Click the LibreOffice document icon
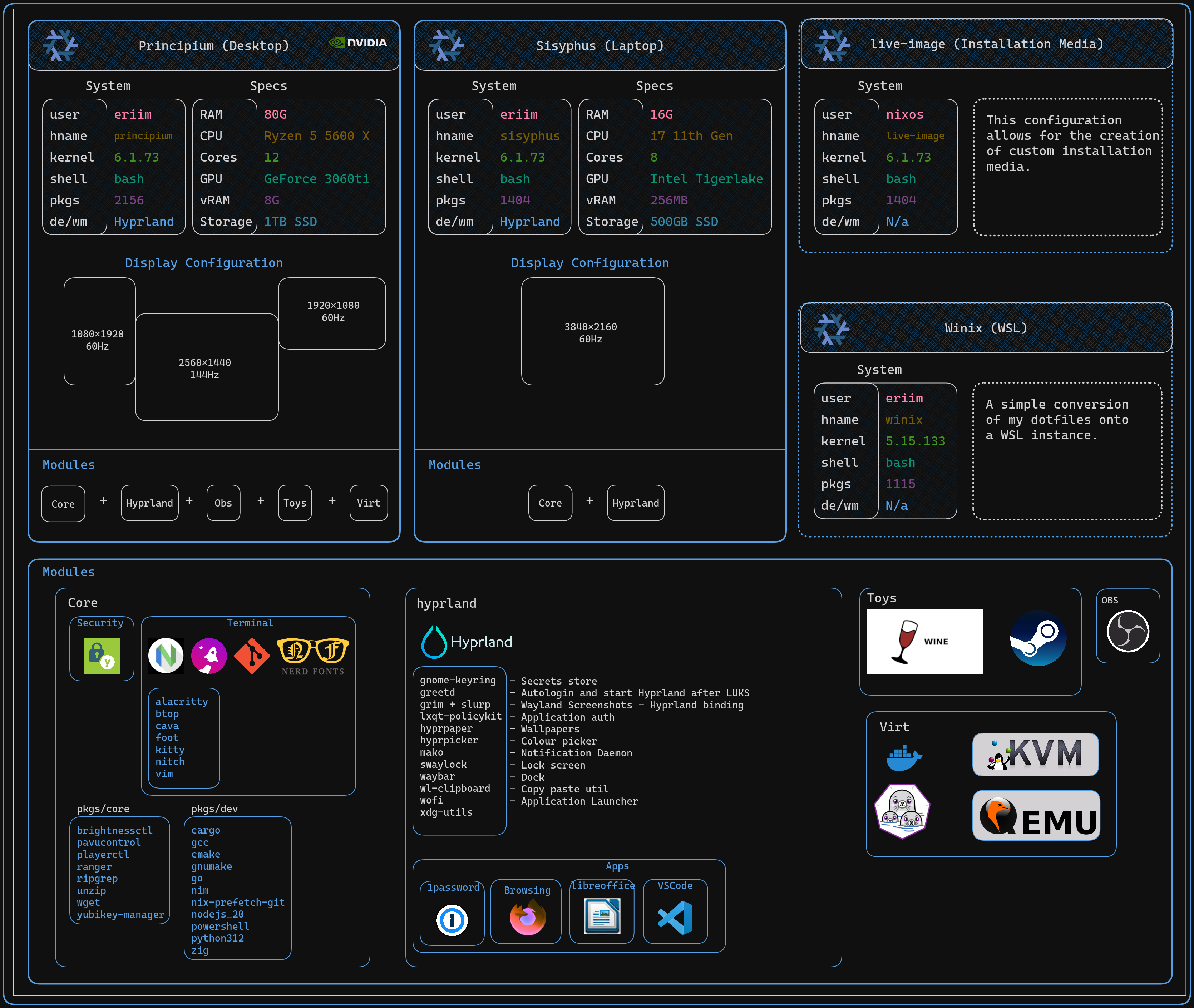 (602, 916)
